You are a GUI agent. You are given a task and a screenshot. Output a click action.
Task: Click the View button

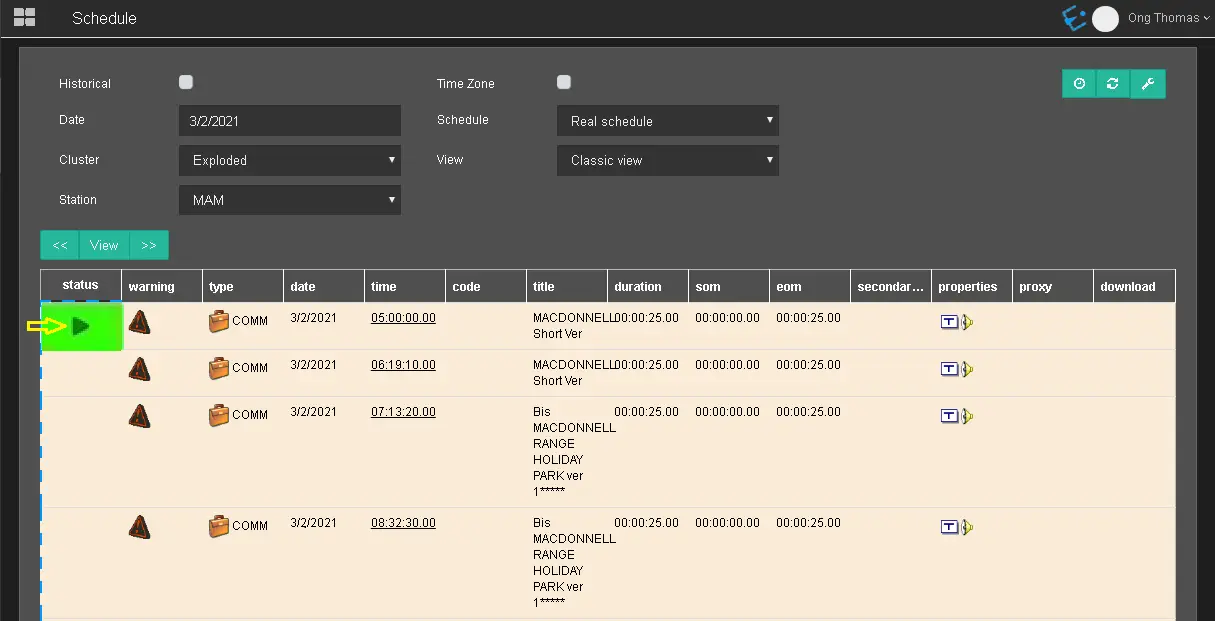104,245
